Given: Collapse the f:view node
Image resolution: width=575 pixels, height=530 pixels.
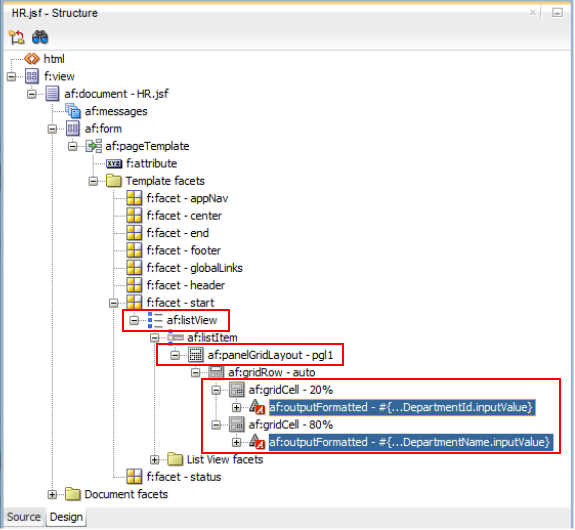Looking at the screenshot, I should [x=11, y=76].
